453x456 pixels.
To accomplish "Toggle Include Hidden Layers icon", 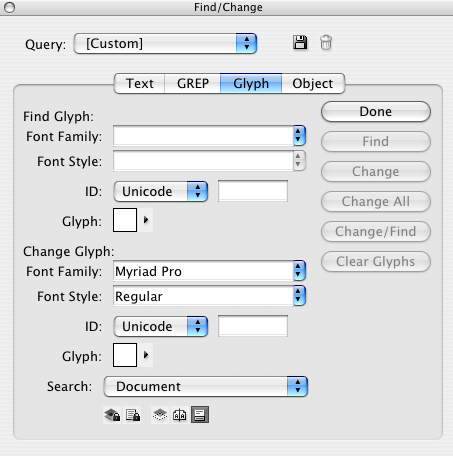I will click(160, 415).
